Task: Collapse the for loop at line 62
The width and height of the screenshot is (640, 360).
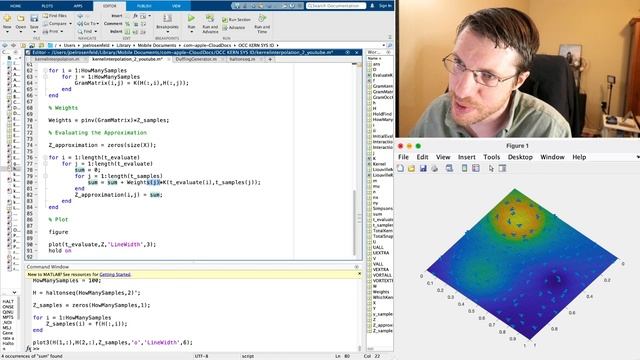Action: click(x=45, y=71)
